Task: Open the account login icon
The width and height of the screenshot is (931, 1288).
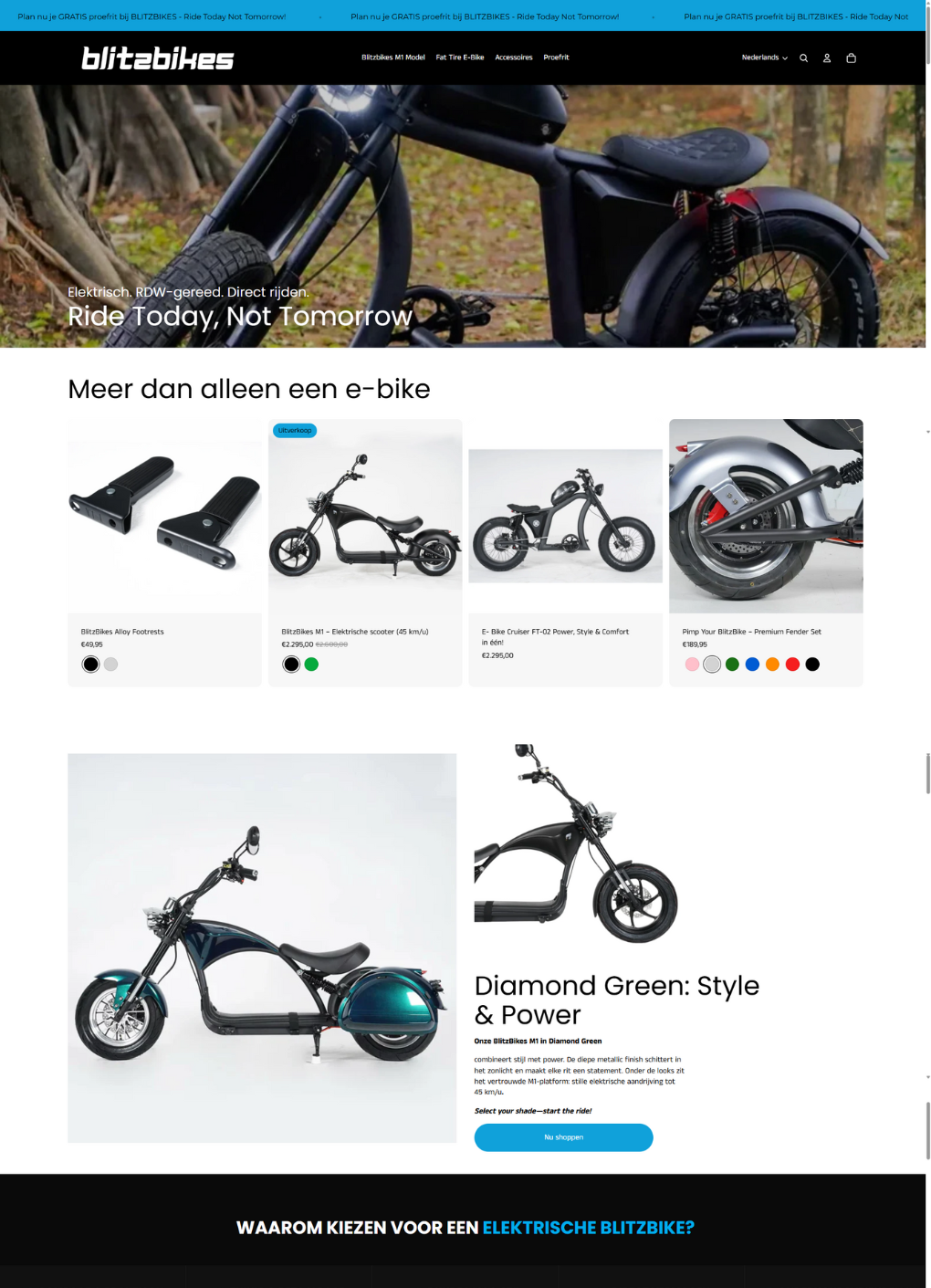Action: click(827, 58)
